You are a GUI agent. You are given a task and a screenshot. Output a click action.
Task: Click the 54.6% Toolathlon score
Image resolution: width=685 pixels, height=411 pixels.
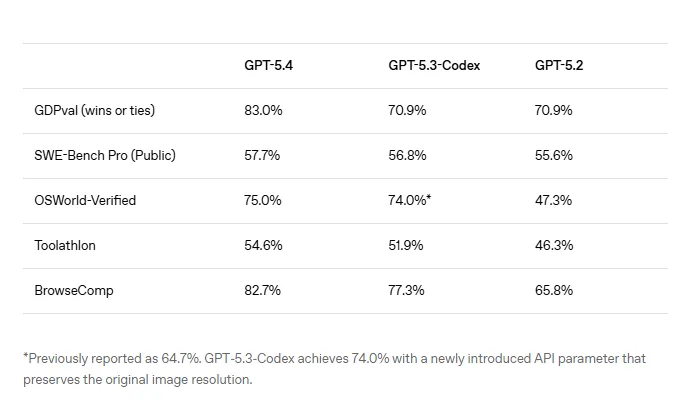[x=263, y=245]
